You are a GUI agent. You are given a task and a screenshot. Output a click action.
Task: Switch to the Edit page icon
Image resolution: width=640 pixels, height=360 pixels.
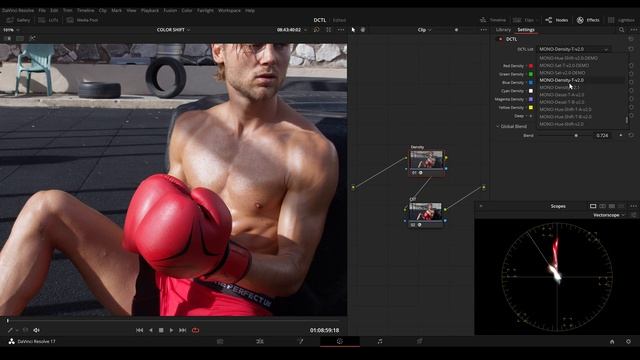point(260,341)
